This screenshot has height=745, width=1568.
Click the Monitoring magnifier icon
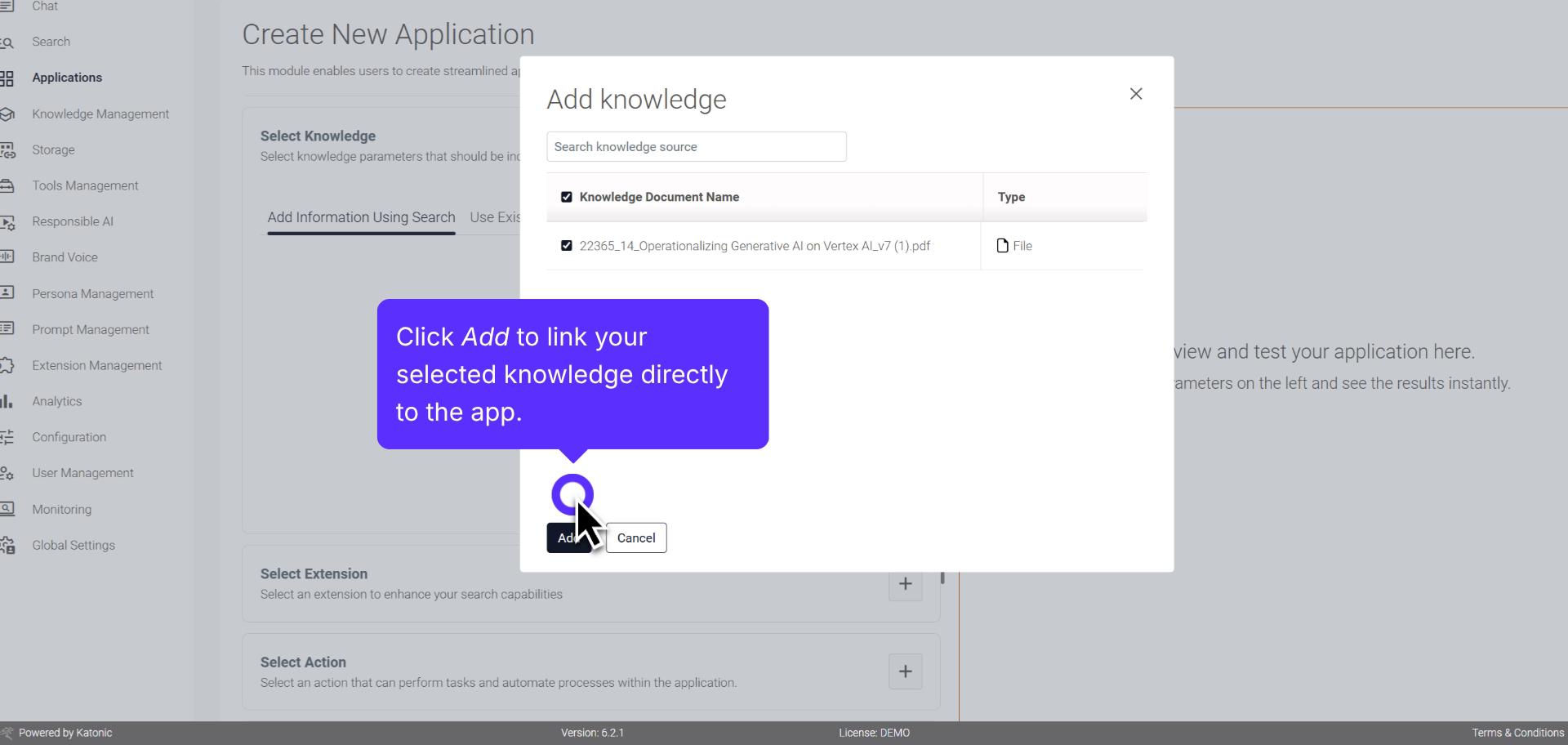click(x=8, y=509)
